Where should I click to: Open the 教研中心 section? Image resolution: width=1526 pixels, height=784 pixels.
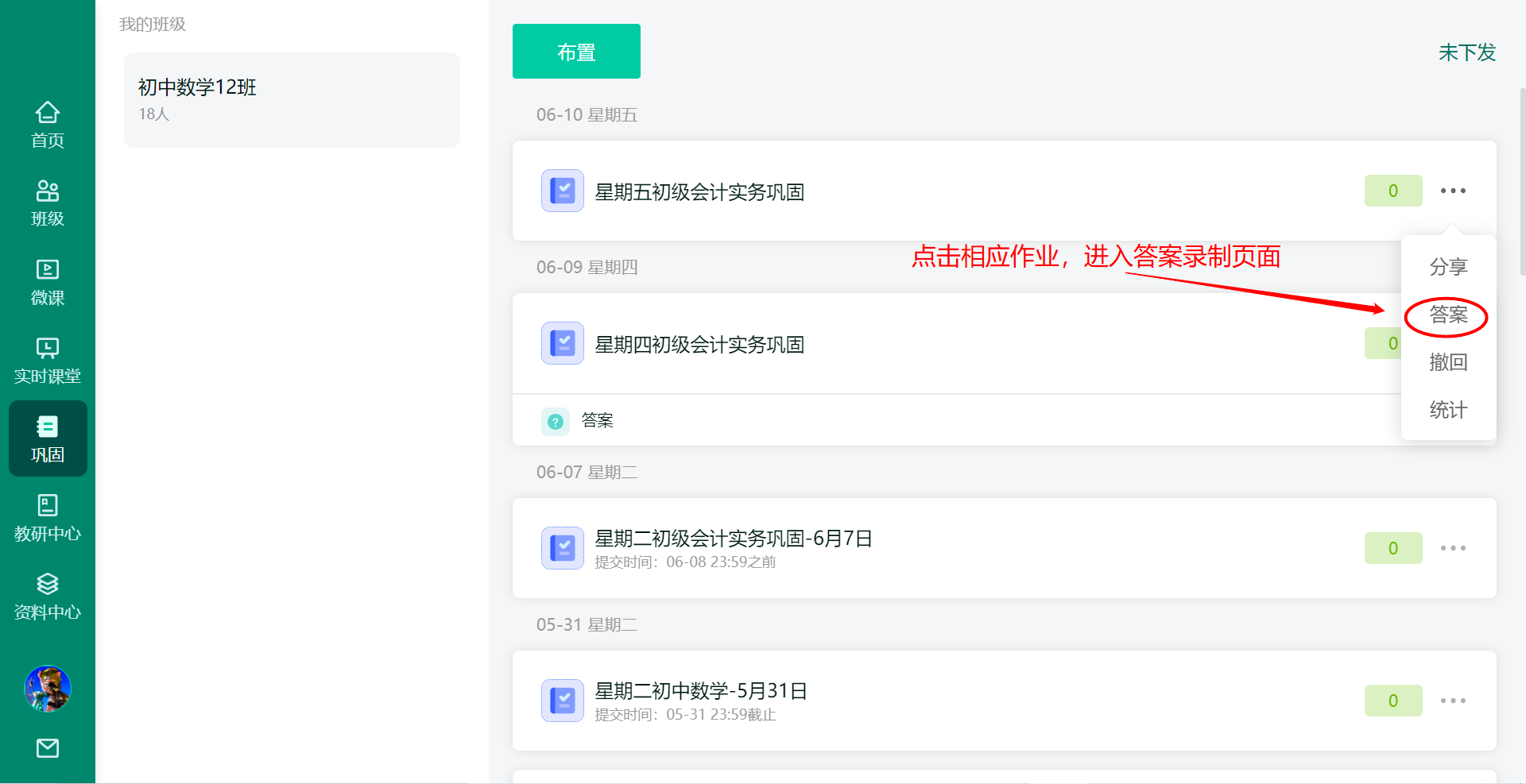(48, 518)
